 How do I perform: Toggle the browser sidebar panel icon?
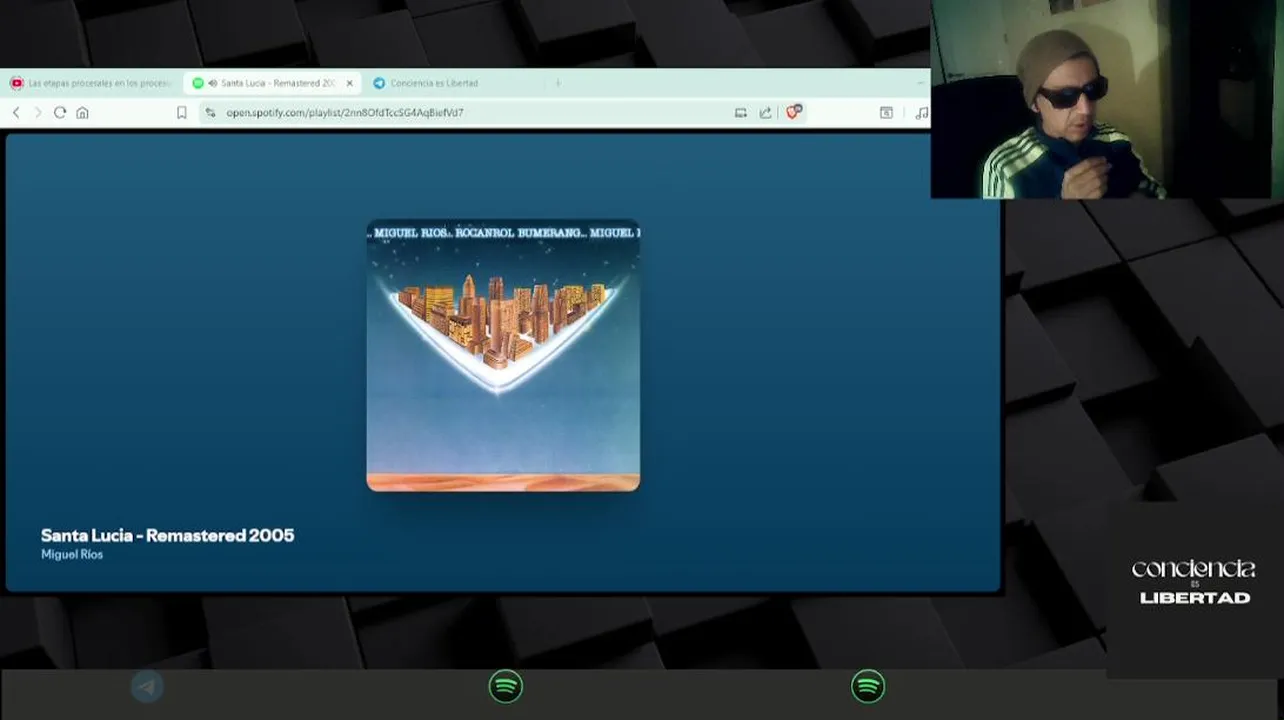[x=886, y=113]
